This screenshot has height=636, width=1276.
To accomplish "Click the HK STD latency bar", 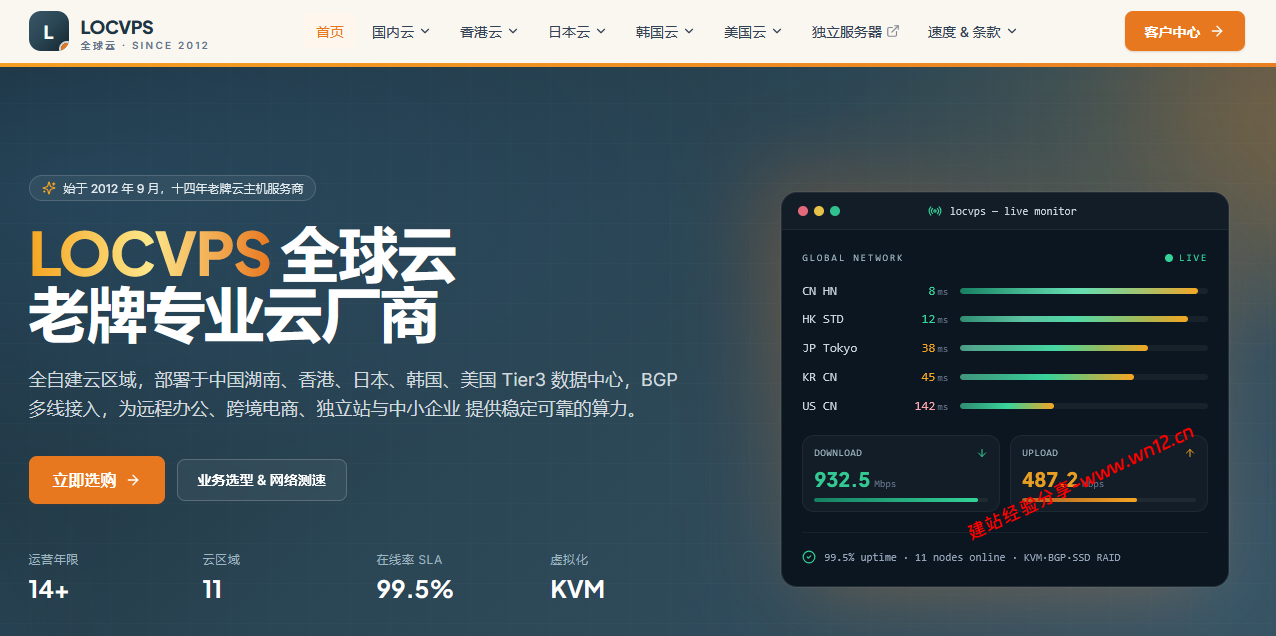I will click(x=1084, y=319).
